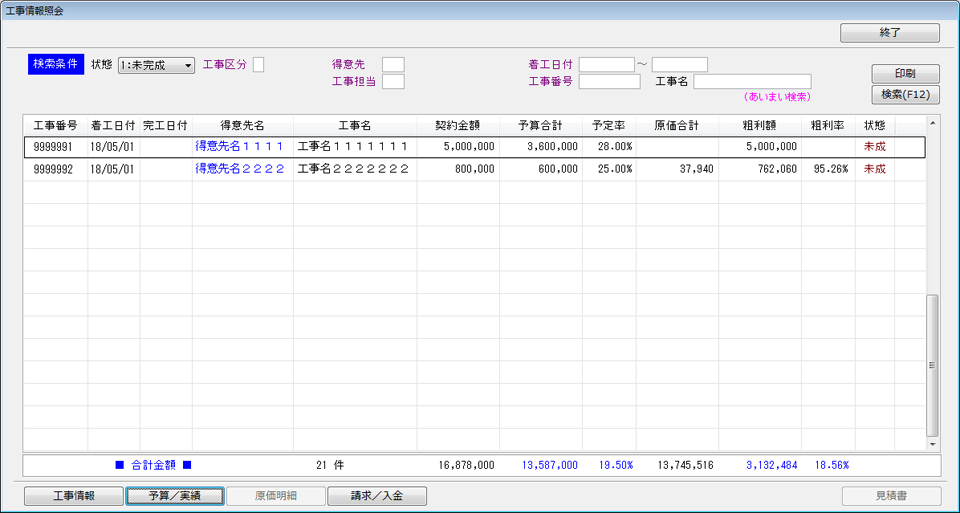Viewport: 960px width, 513px height.
Task: Open the 予算/実績 screen
Action: [x=174, y=496]
